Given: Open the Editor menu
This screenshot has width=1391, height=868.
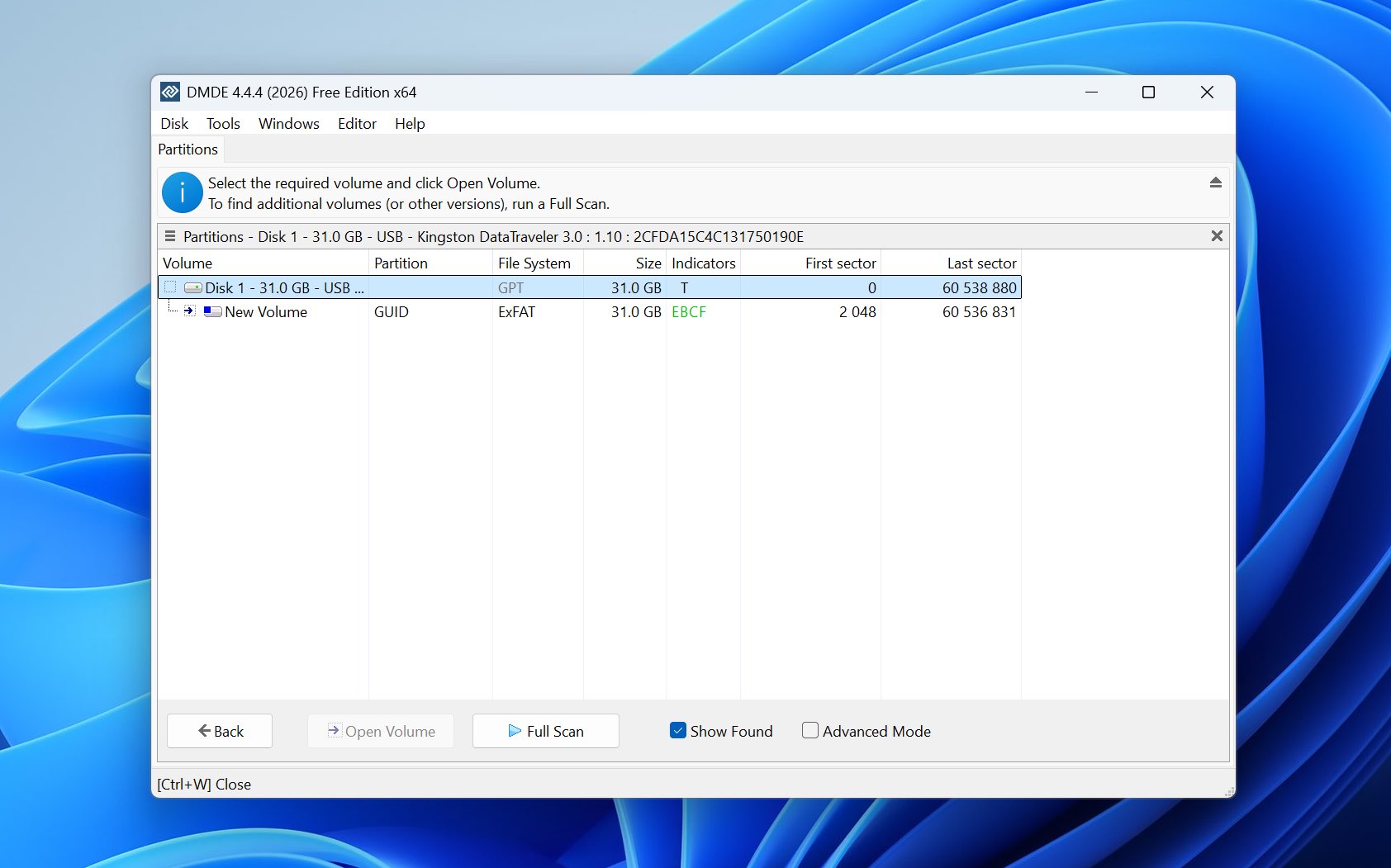Looking at the screenshot, I should click(357, 123).
